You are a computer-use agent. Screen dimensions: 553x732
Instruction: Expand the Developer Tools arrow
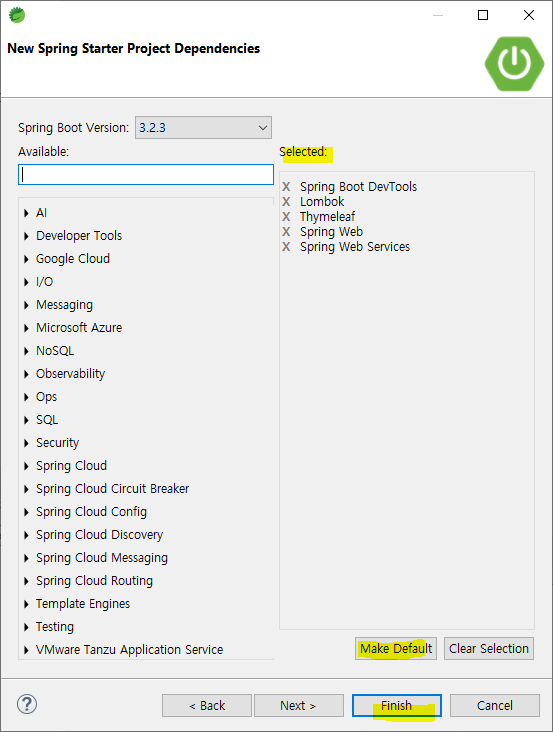pos(26,236)
